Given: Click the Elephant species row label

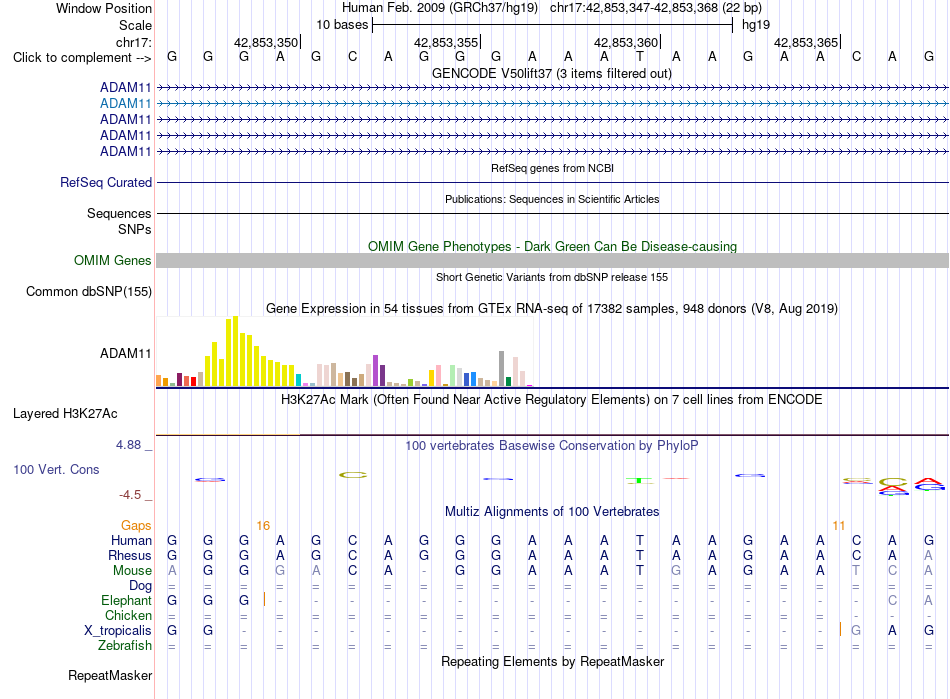Looking at the screenshot, I should (126, 600).
